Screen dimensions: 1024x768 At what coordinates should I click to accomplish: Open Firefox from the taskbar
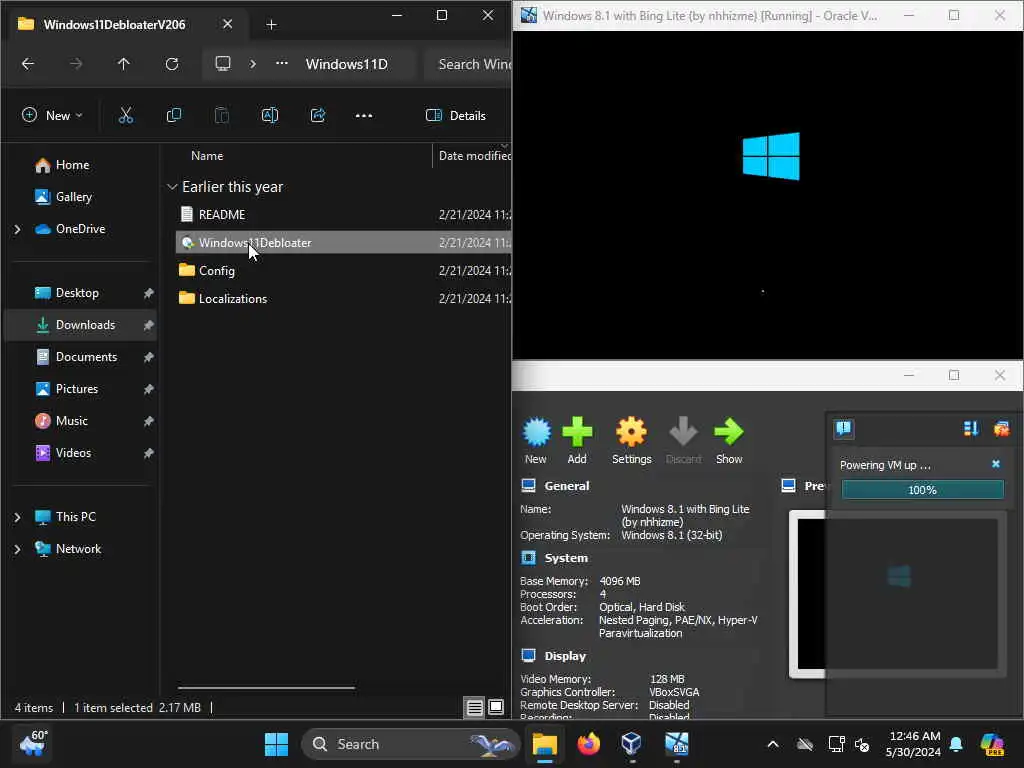pyautogui.click(x=588, y=744)
